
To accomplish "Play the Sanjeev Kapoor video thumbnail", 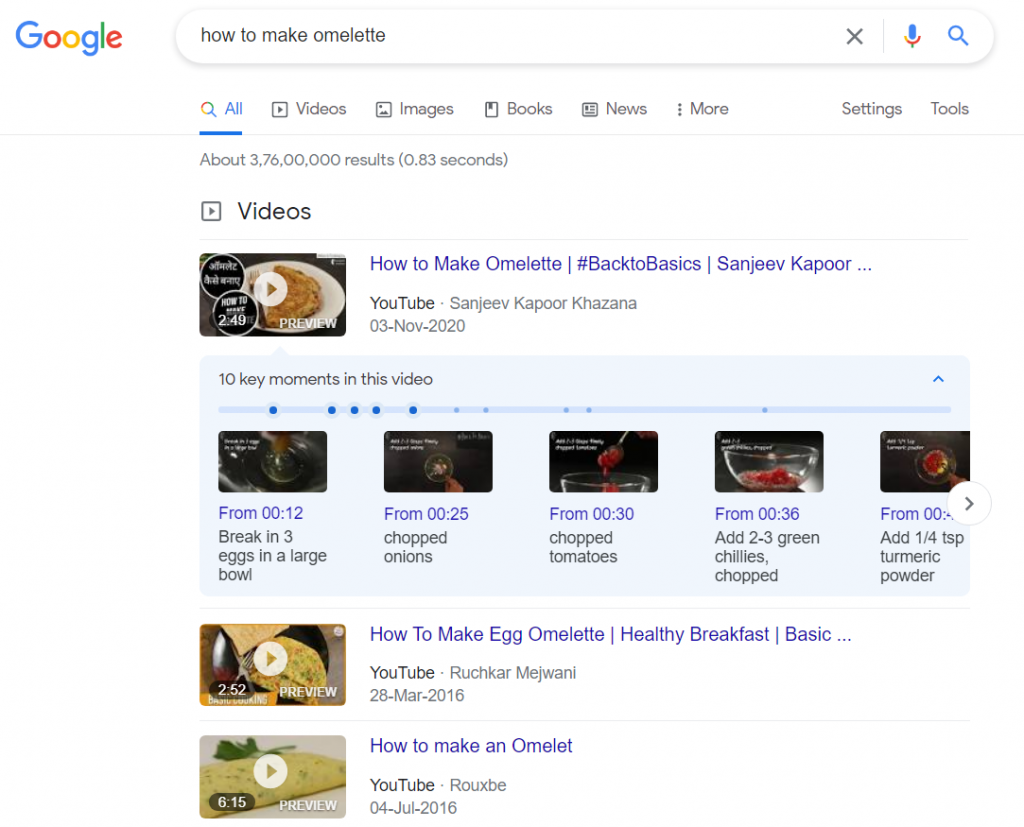I will (x=272, y=295).
